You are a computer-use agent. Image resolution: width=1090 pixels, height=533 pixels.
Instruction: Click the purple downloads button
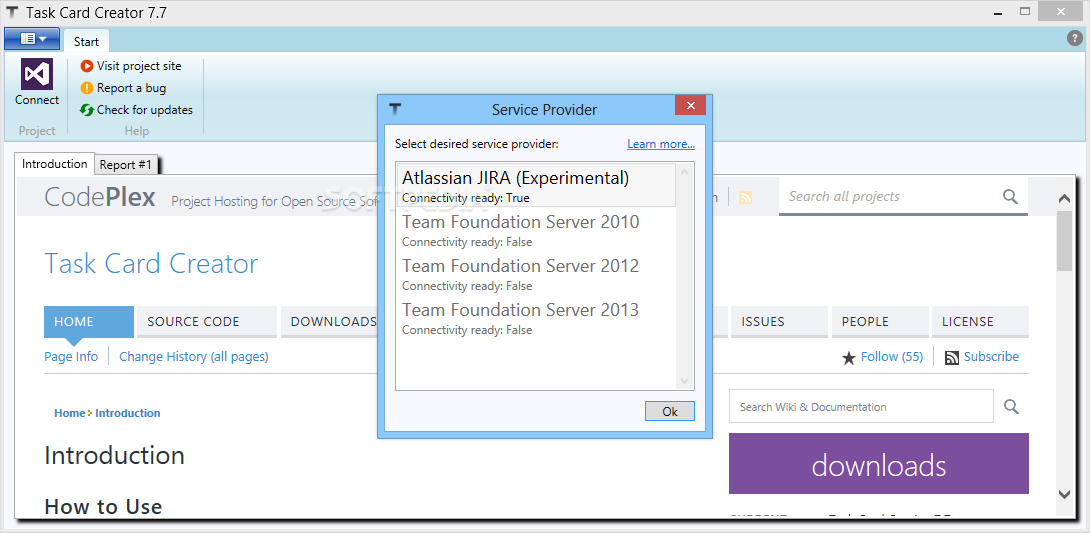tap(879, 464)
